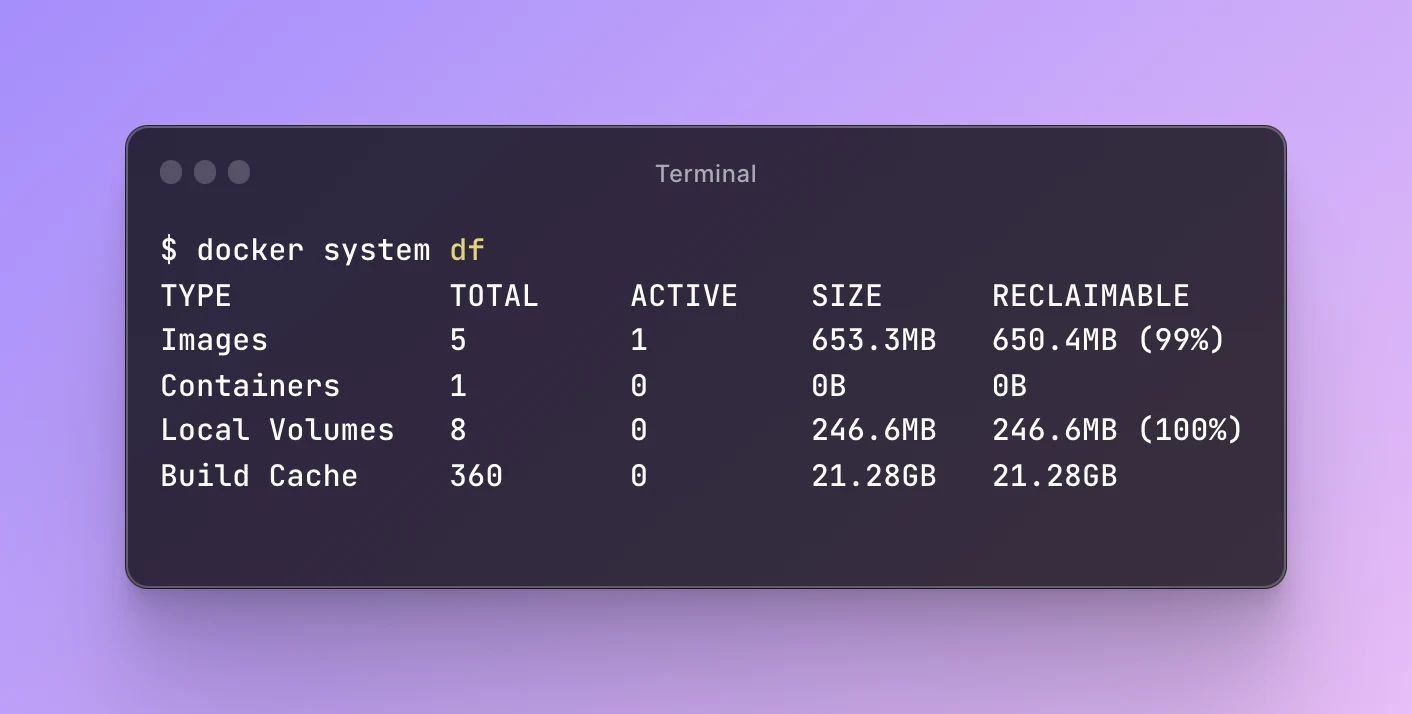
Task: Click the first gray window dot
Action: point(171,172)
